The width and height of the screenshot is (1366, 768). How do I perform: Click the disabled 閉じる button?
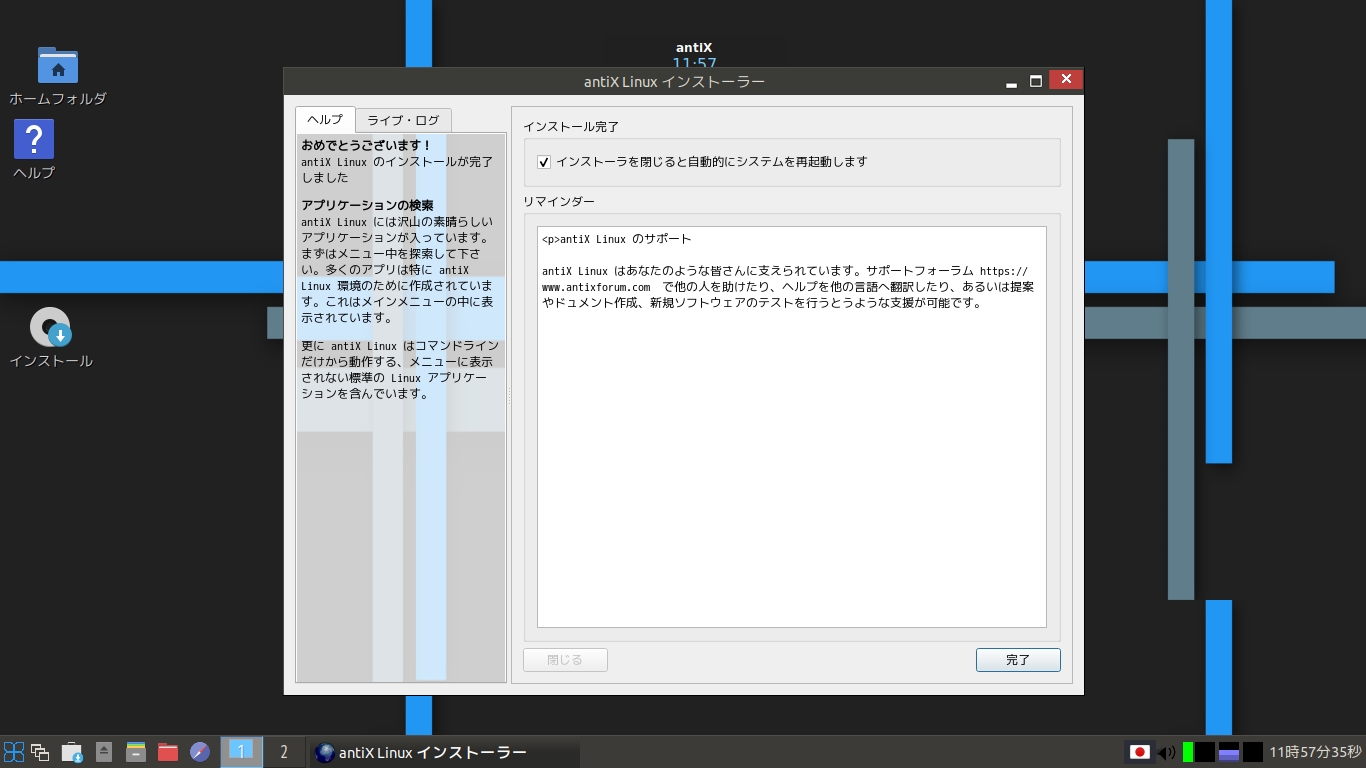(x=565, y=660)
